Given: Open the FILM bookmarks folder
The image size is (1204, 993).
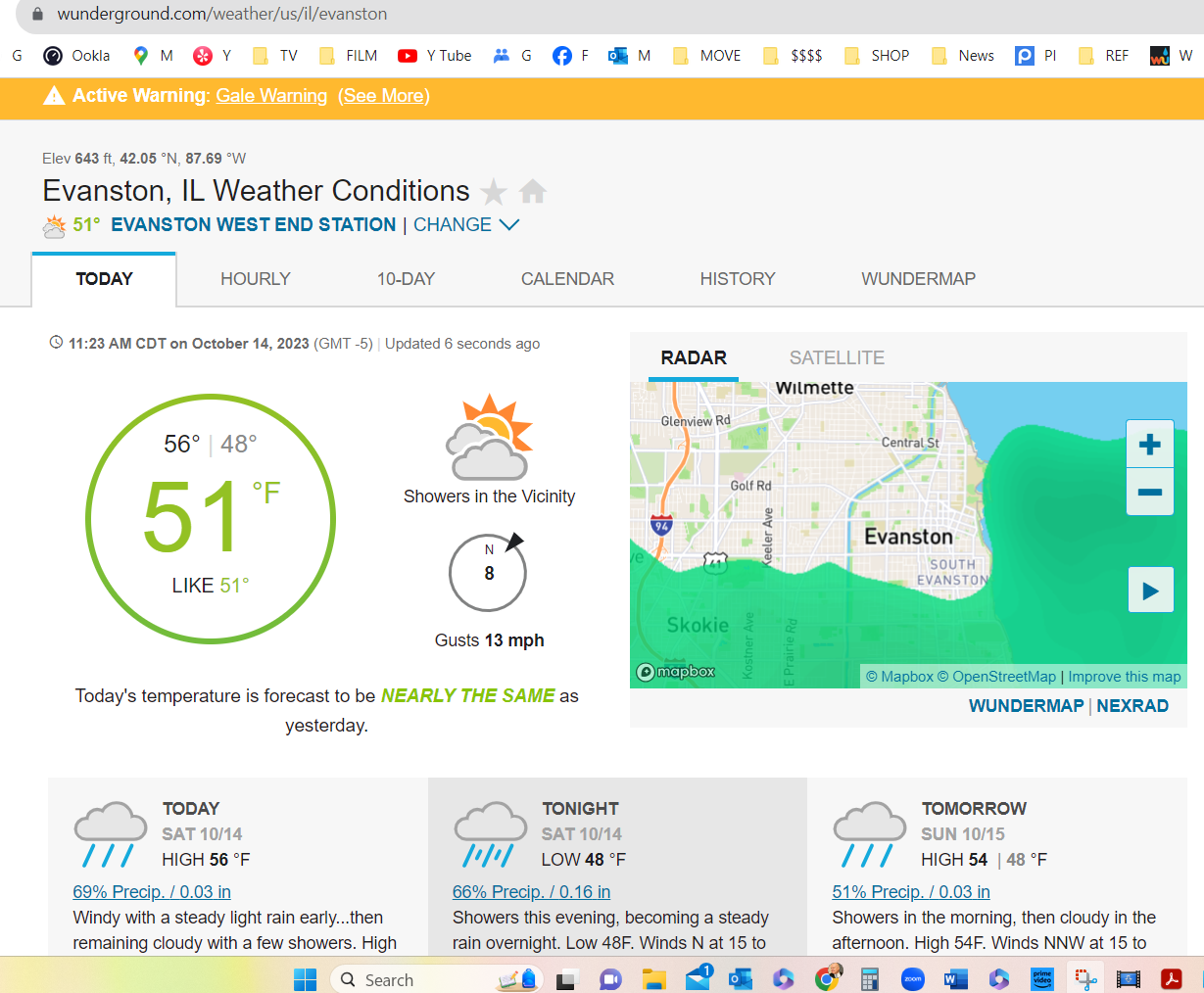Looking at the screenshot, I should (349, 56).
